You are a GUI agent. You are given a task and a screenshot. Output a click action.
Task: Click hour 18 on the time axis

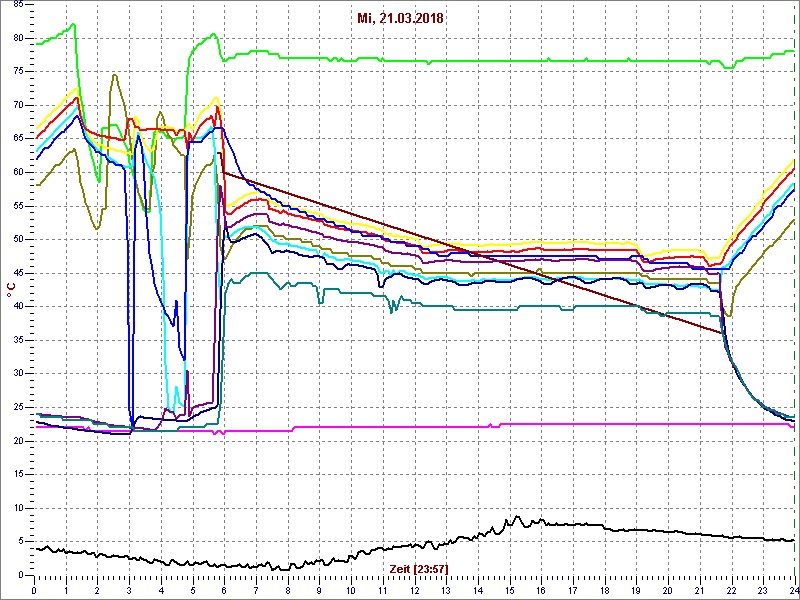pyautogui.click(x=604, y=590)
